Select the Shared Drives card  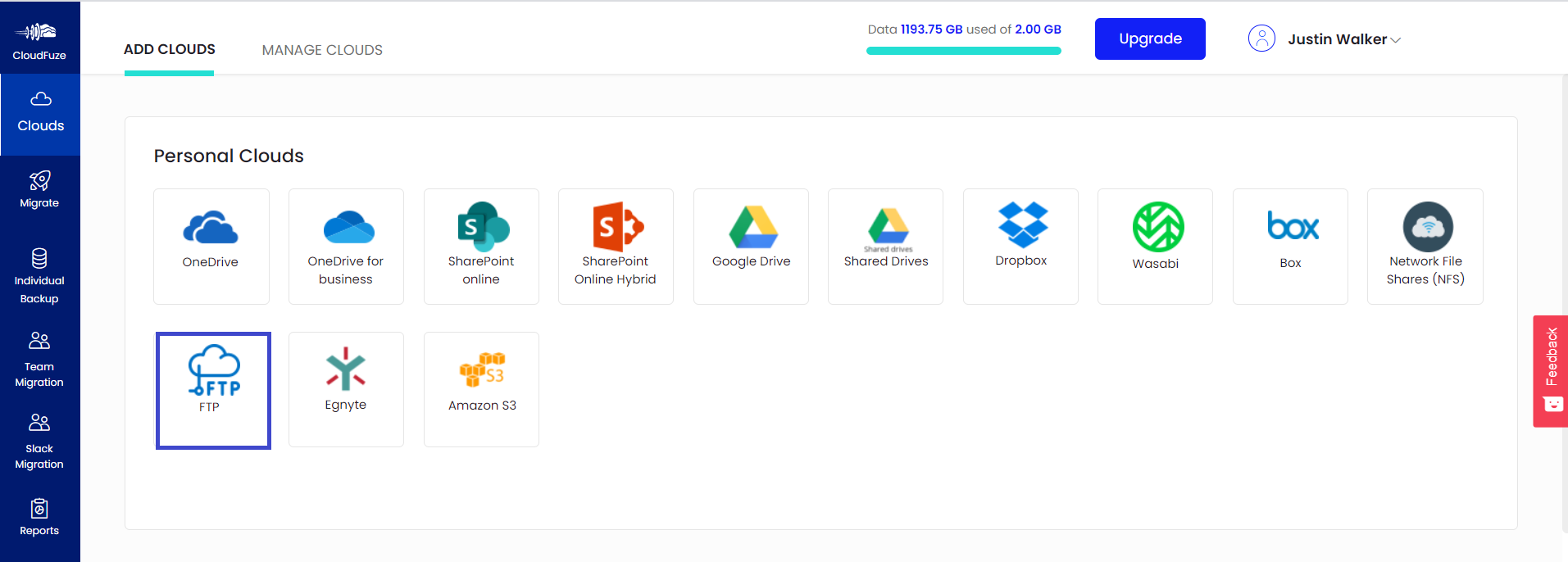(885, 247)
